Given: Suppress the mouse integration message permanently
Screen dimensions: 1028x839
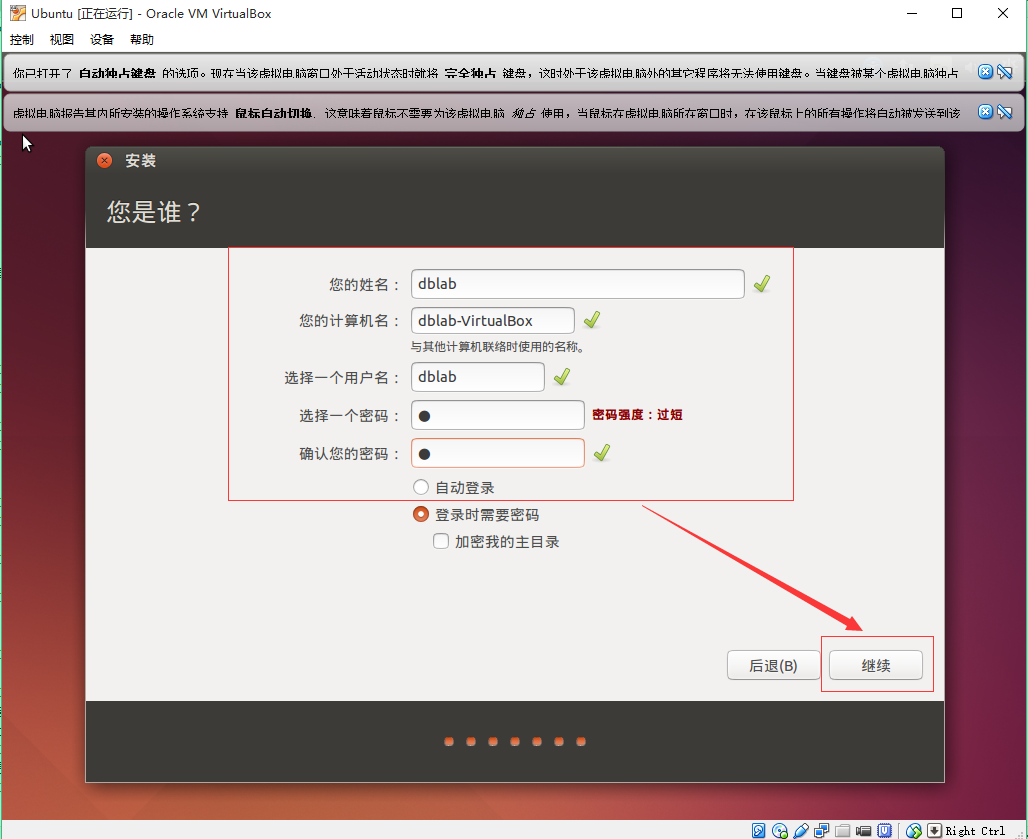Looking at the screenshot, I should tap(1004, 111).
